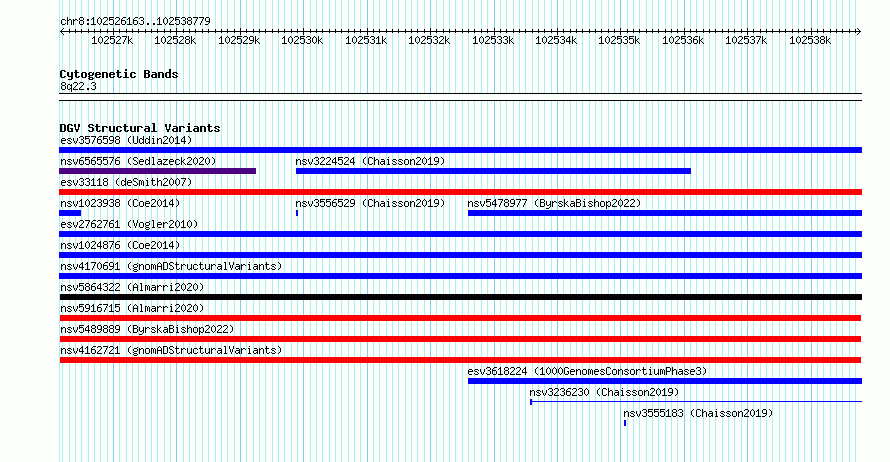Image resolution: width=890 pixels, height=462 pixels.
Task: Select the blue nsv4170691 variant bar
Action: click(460, 276)
